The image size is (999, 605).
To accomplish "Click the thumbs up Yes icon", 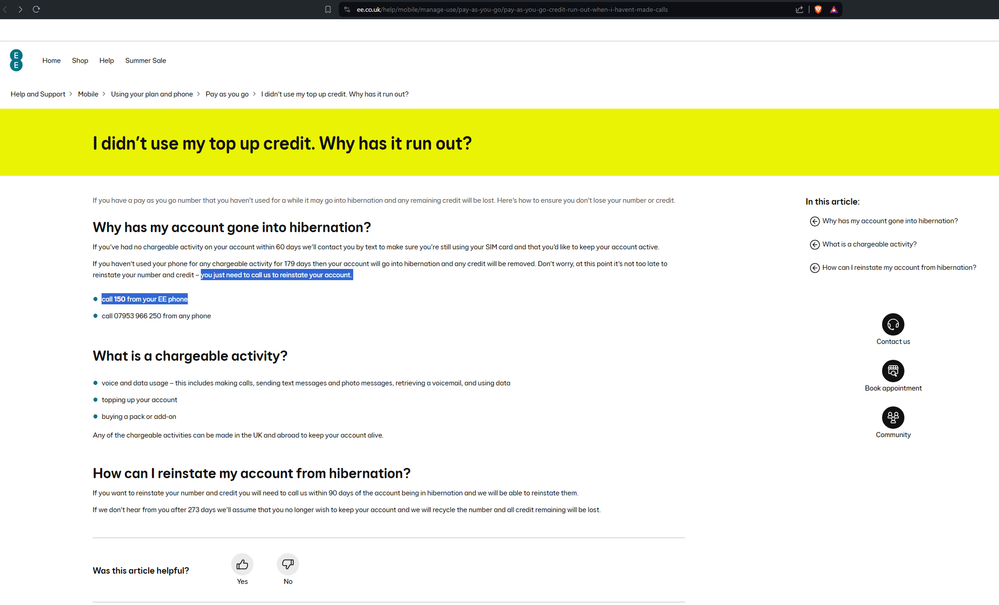I will click(242, 564).
